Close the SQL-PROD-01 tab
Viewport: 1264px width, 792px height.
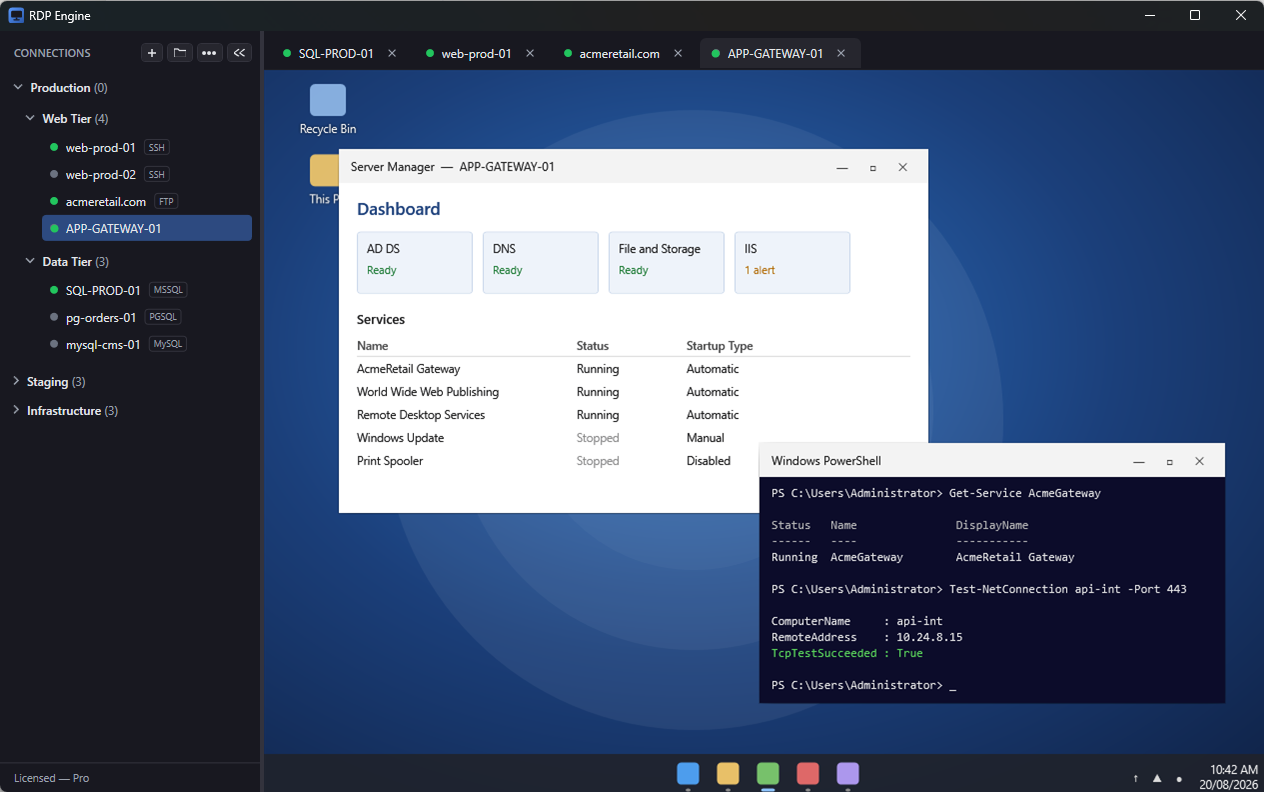(x=392, y=53)
